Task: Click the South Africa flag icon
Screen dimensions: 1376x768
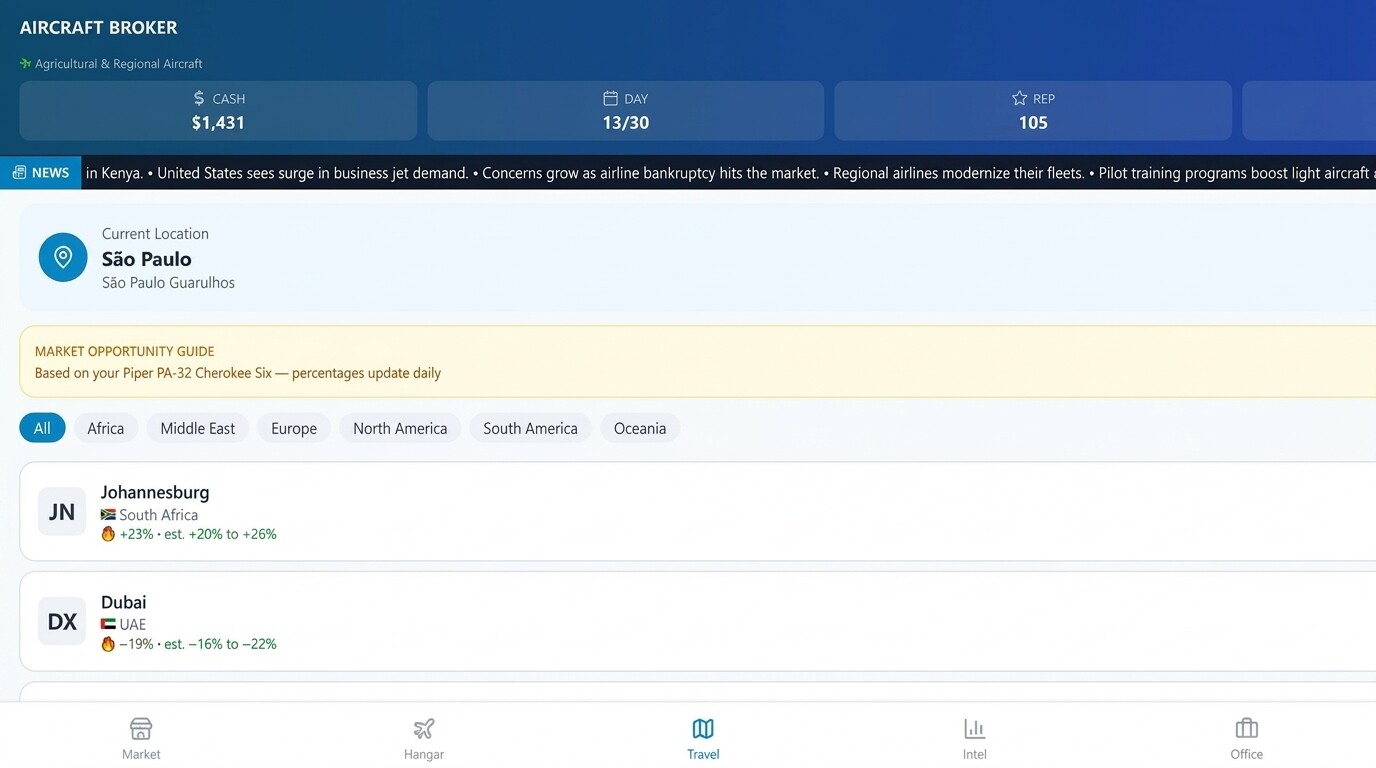Action: point(108,515)
